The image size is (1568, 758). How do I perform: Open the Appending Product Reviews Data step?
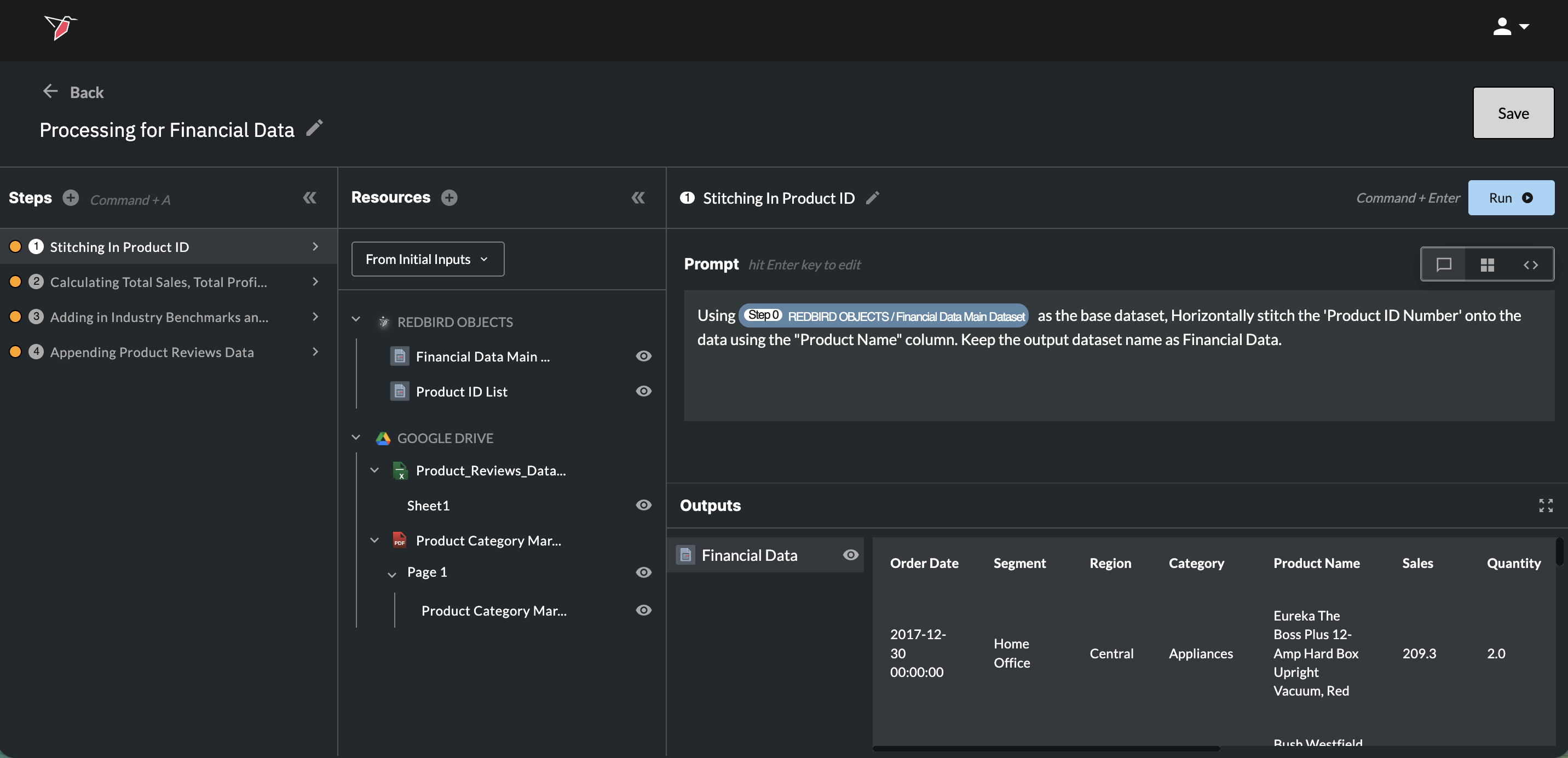[x=152, y=352]
